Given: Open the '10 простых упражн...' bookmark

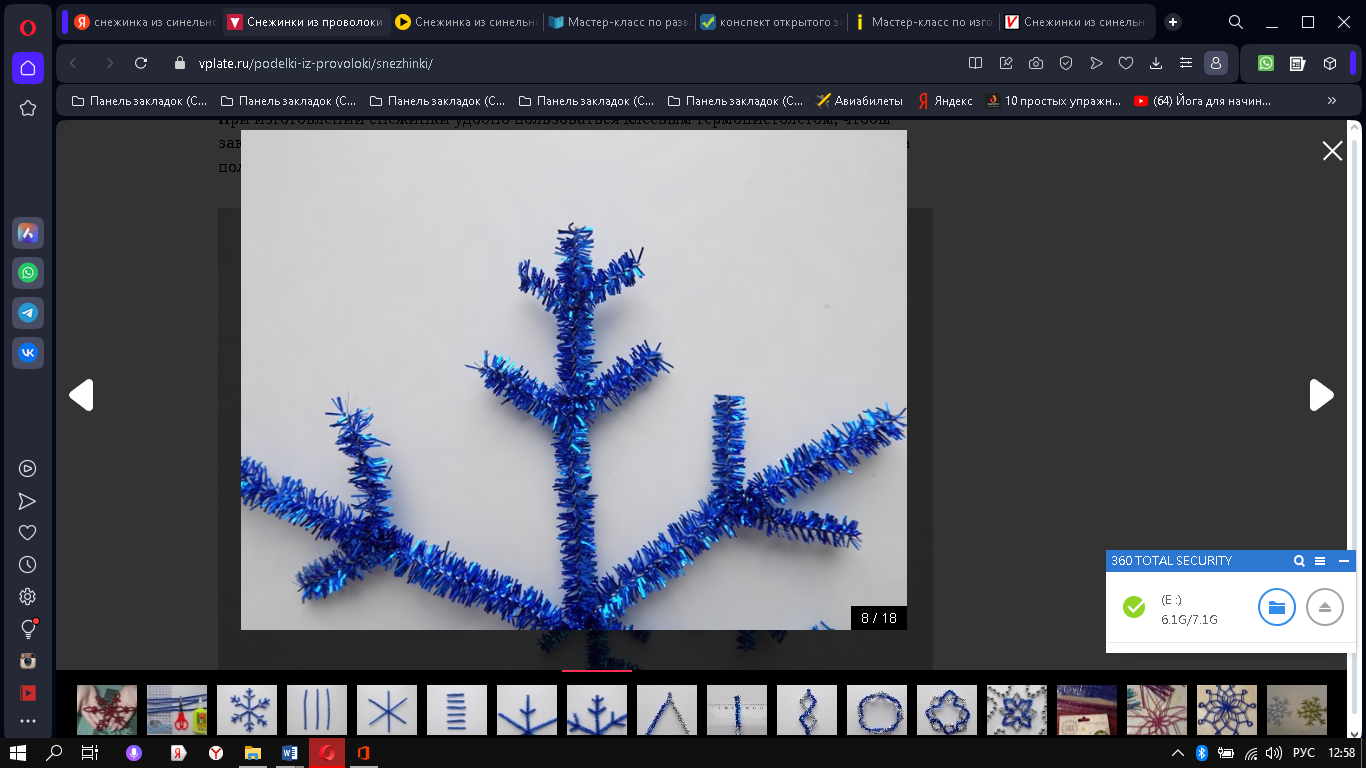Looking at the screenshot, I should click(1055, 101).
